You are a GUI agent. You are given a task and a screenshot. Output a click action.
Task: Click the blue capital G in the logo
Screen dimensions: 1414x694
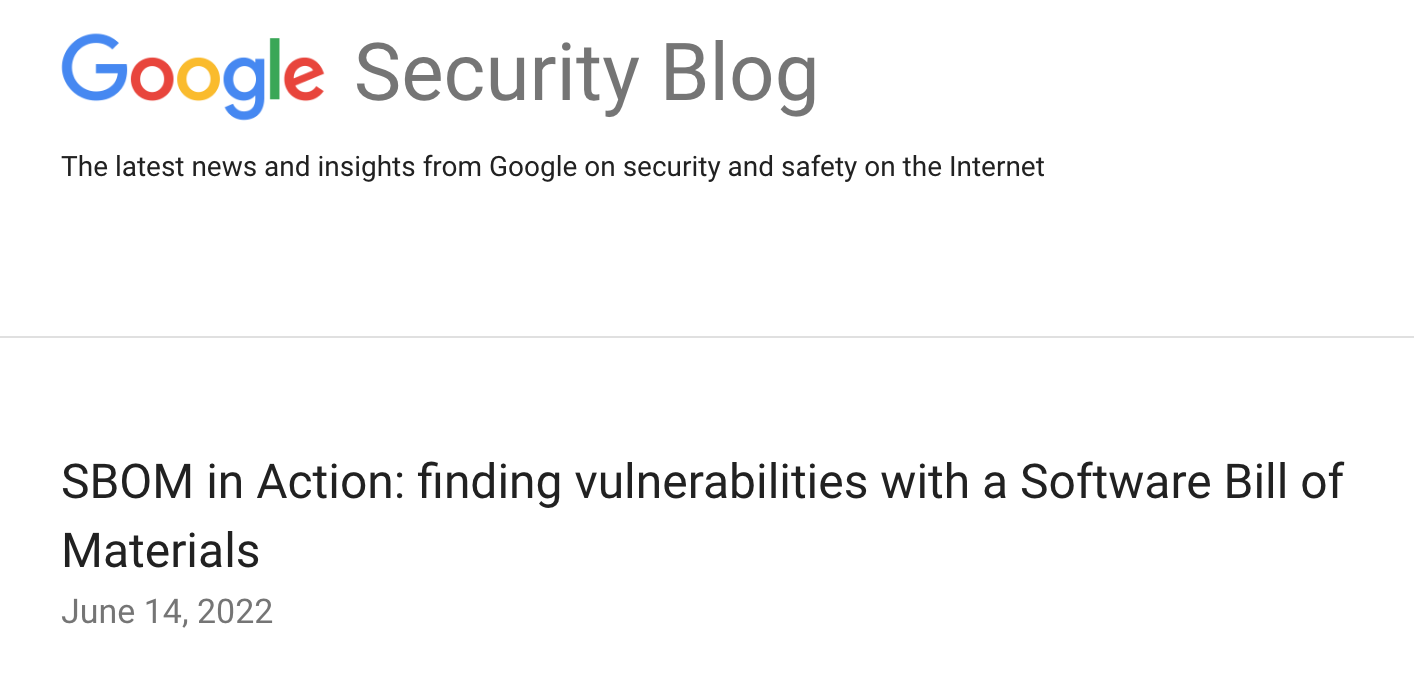(92, 69)
